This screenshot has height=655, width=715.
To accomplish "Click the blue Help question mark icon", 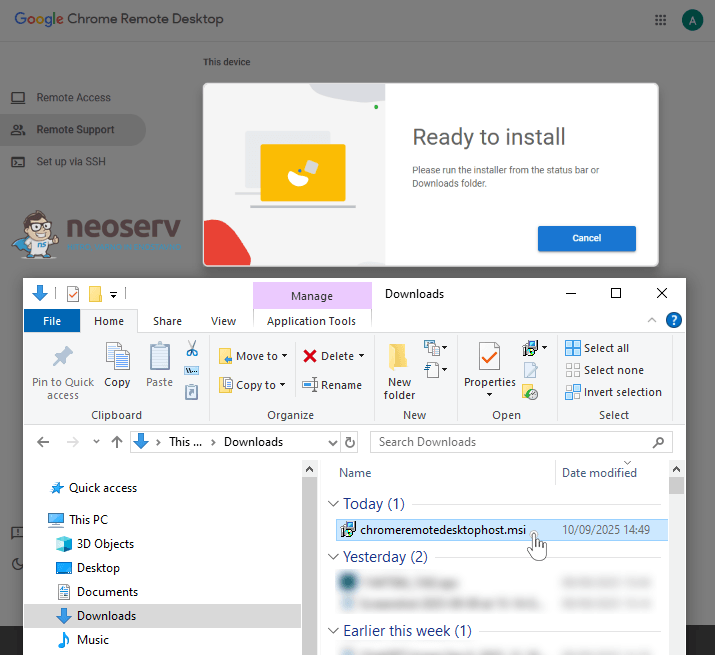I will pos(674,320).
